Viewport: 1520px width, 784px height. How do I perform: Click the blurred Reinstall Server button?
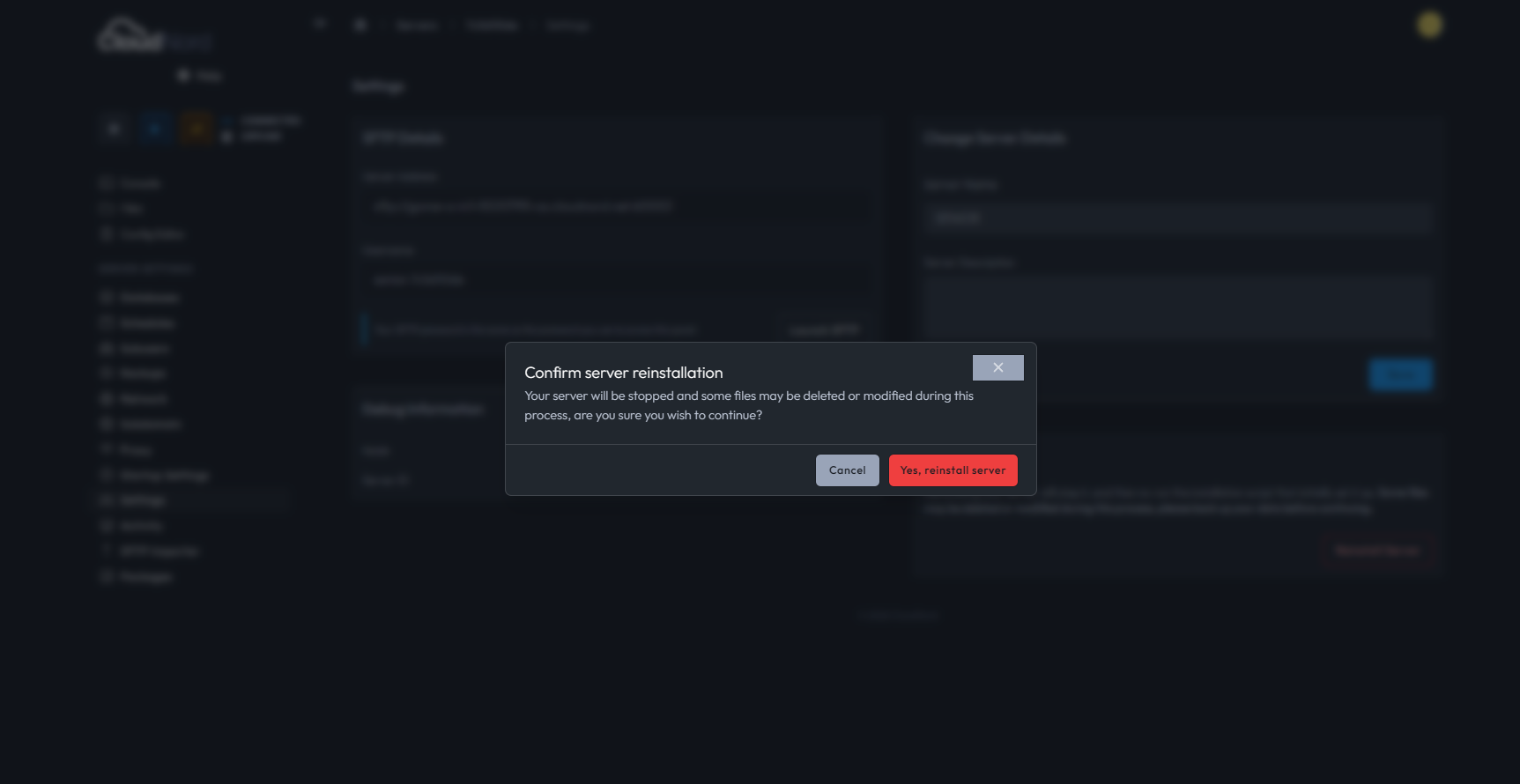pos(1377,551)
